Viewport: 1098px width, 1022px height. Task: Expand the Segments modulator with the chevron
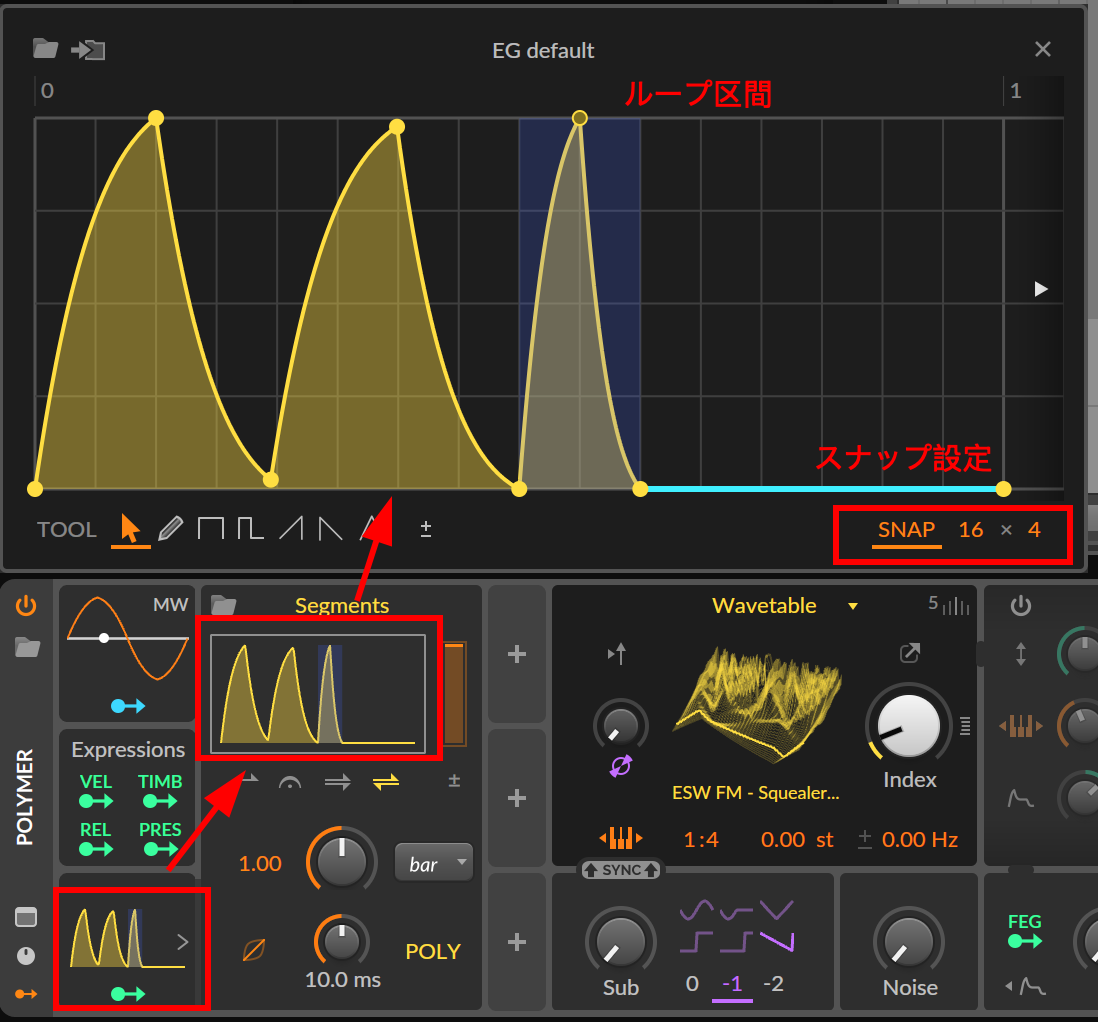(x=183, y=942)
